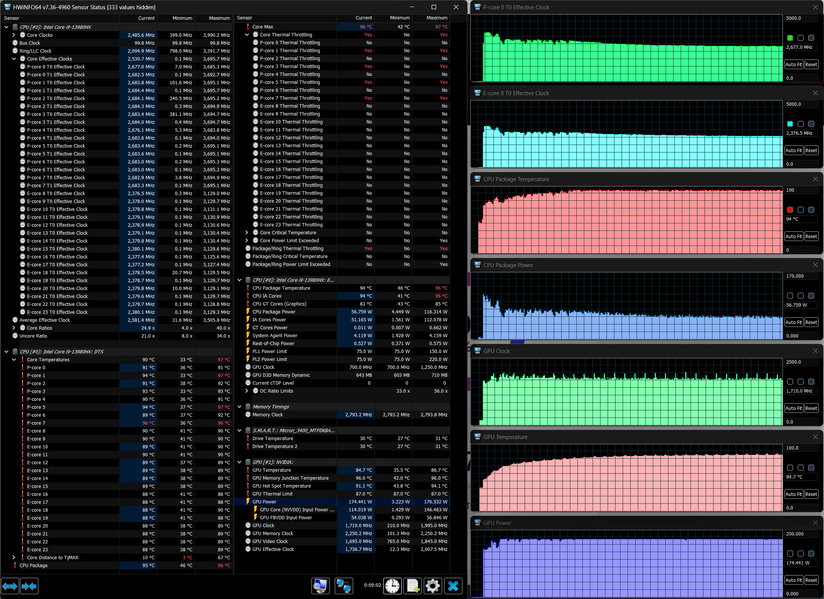Click the shrink-columns blue arrows icon
Viewport: 824px width, 599px height.
pos(29,586)
